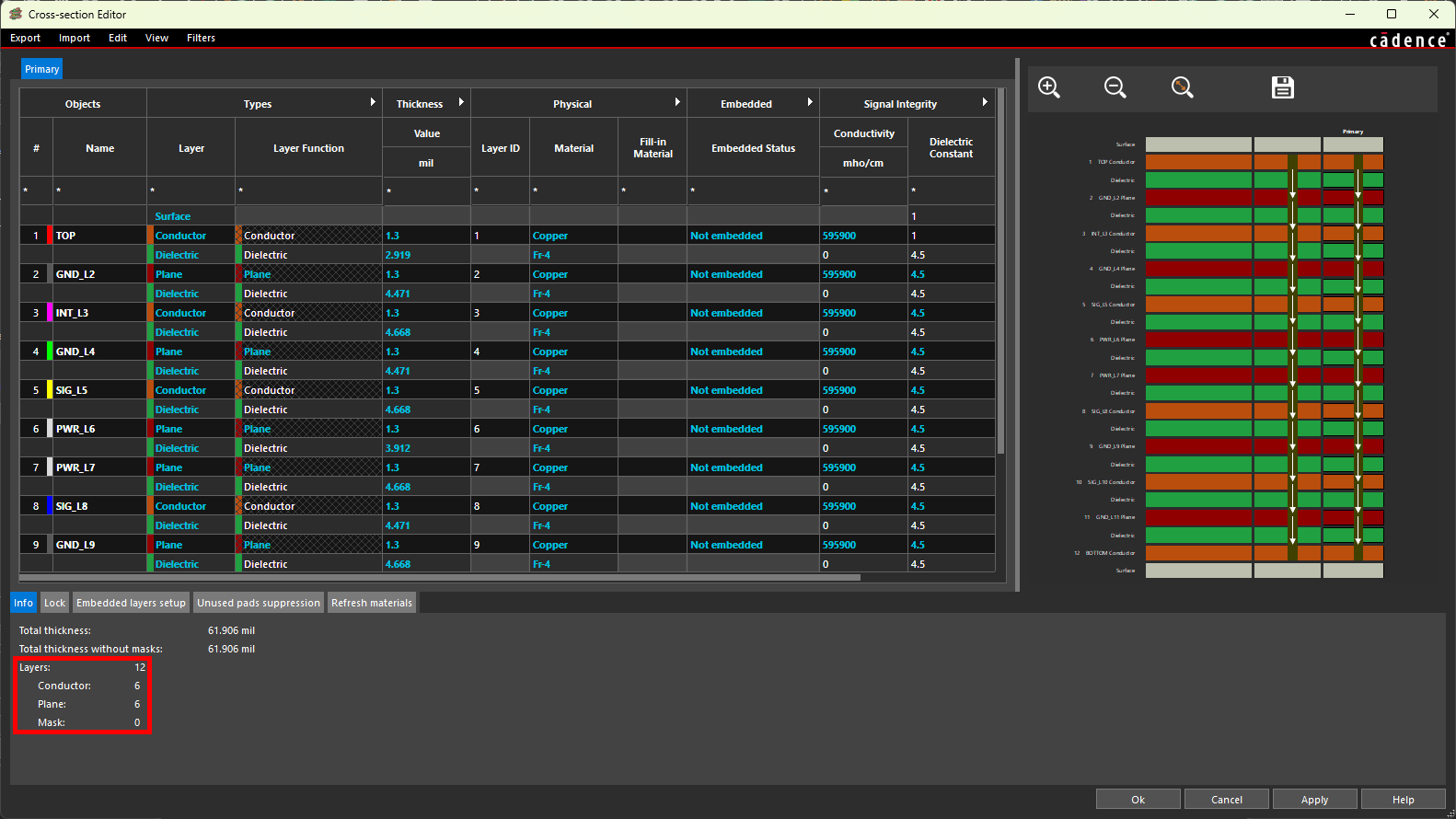Open the Export menu
The image size is (1456, 819).
point(26,38)
